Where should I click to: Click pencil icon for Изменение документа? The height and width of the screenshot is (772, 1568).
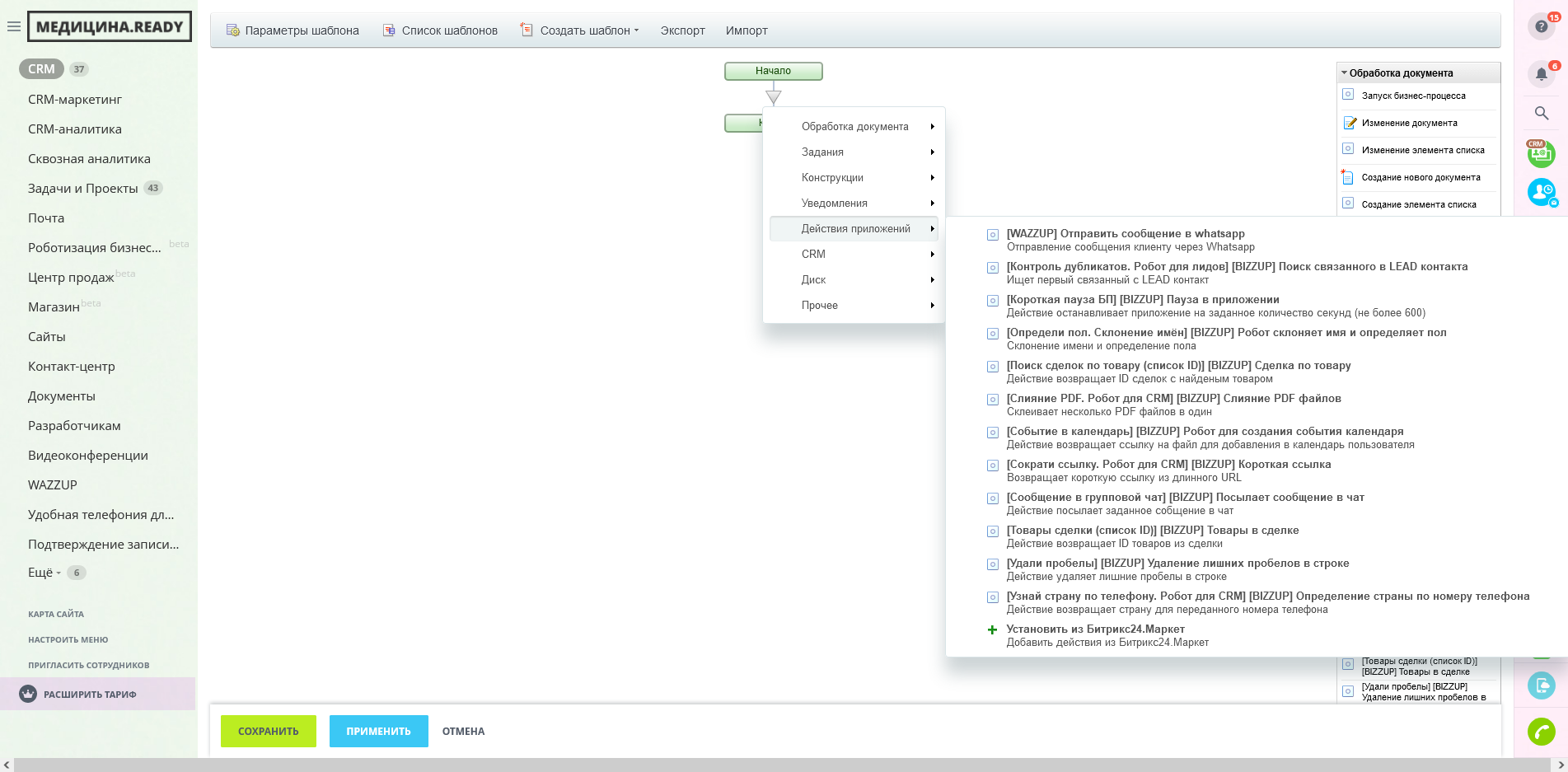tap(1349, 123)
